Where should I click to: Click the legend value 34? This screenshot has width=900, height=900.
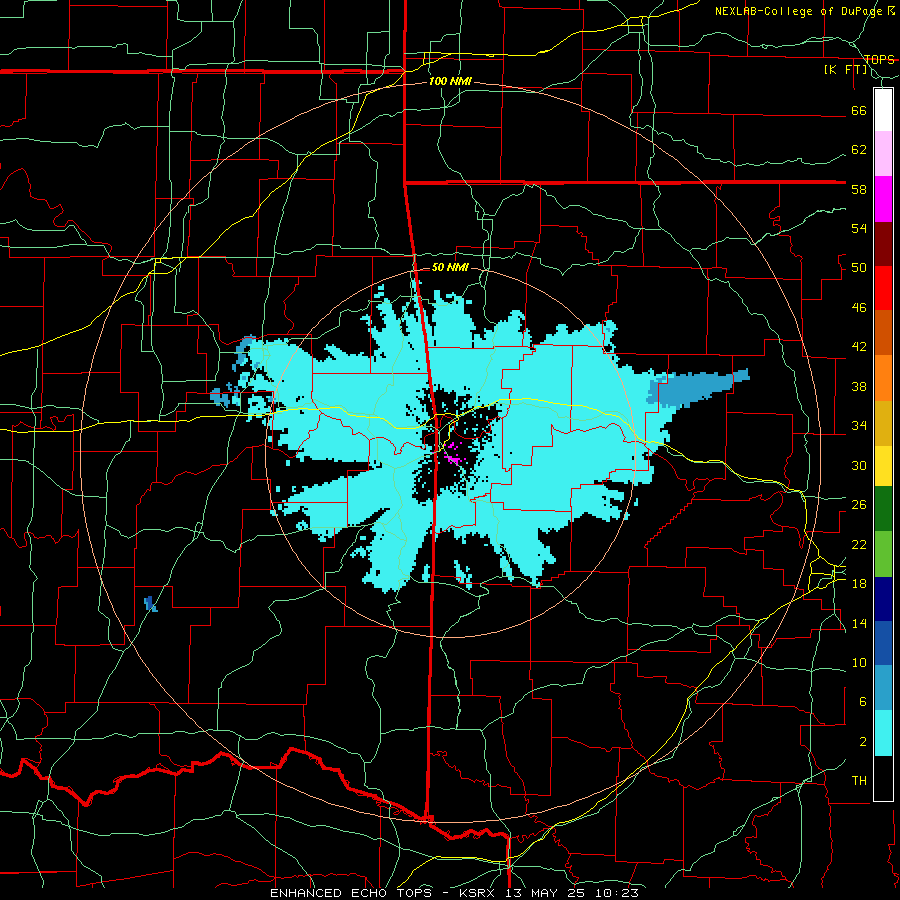click(x=859, y=426)
